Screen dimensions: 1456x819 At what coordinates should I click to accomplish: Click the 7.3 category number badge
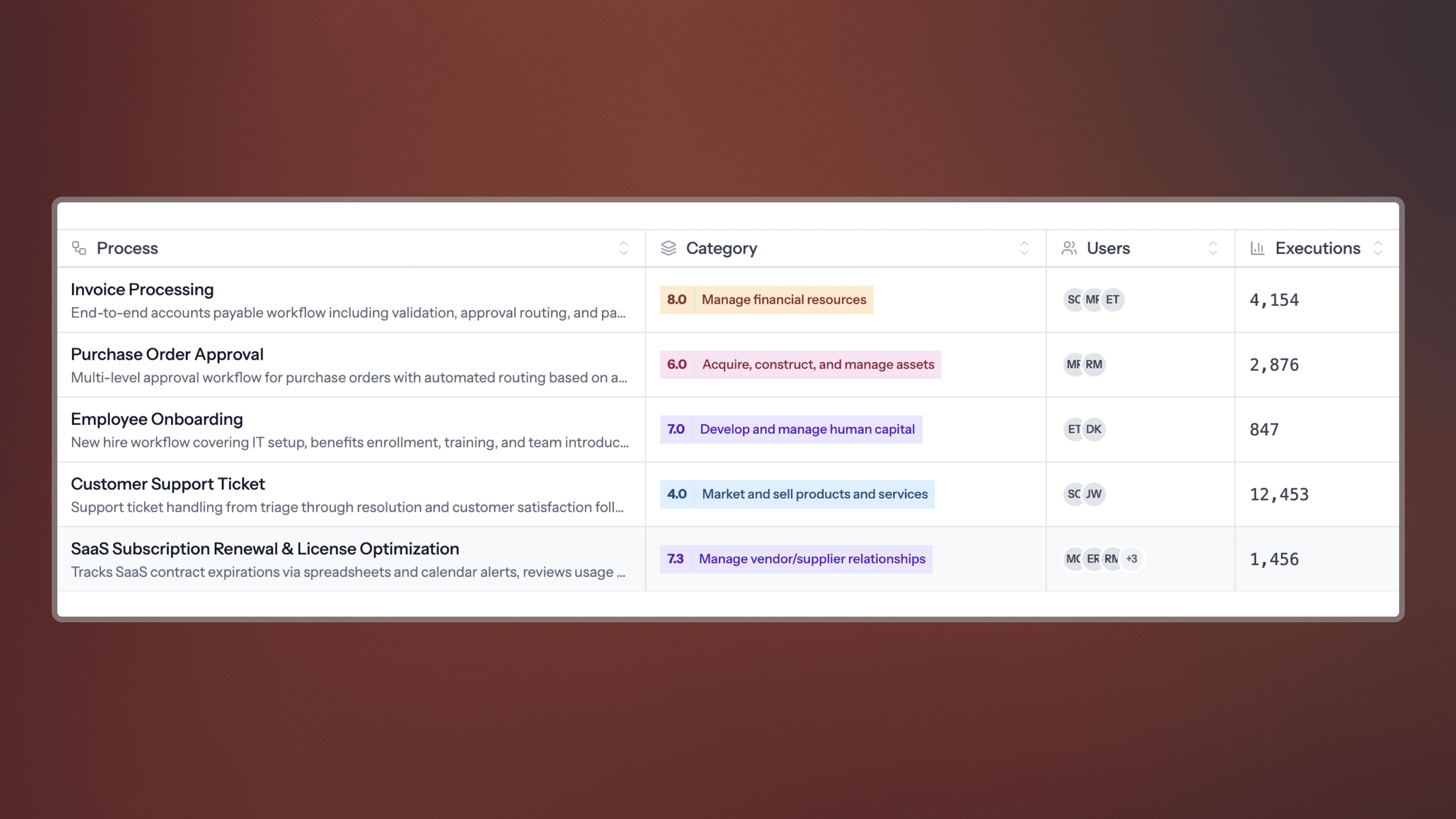click(x=675, y=559)
